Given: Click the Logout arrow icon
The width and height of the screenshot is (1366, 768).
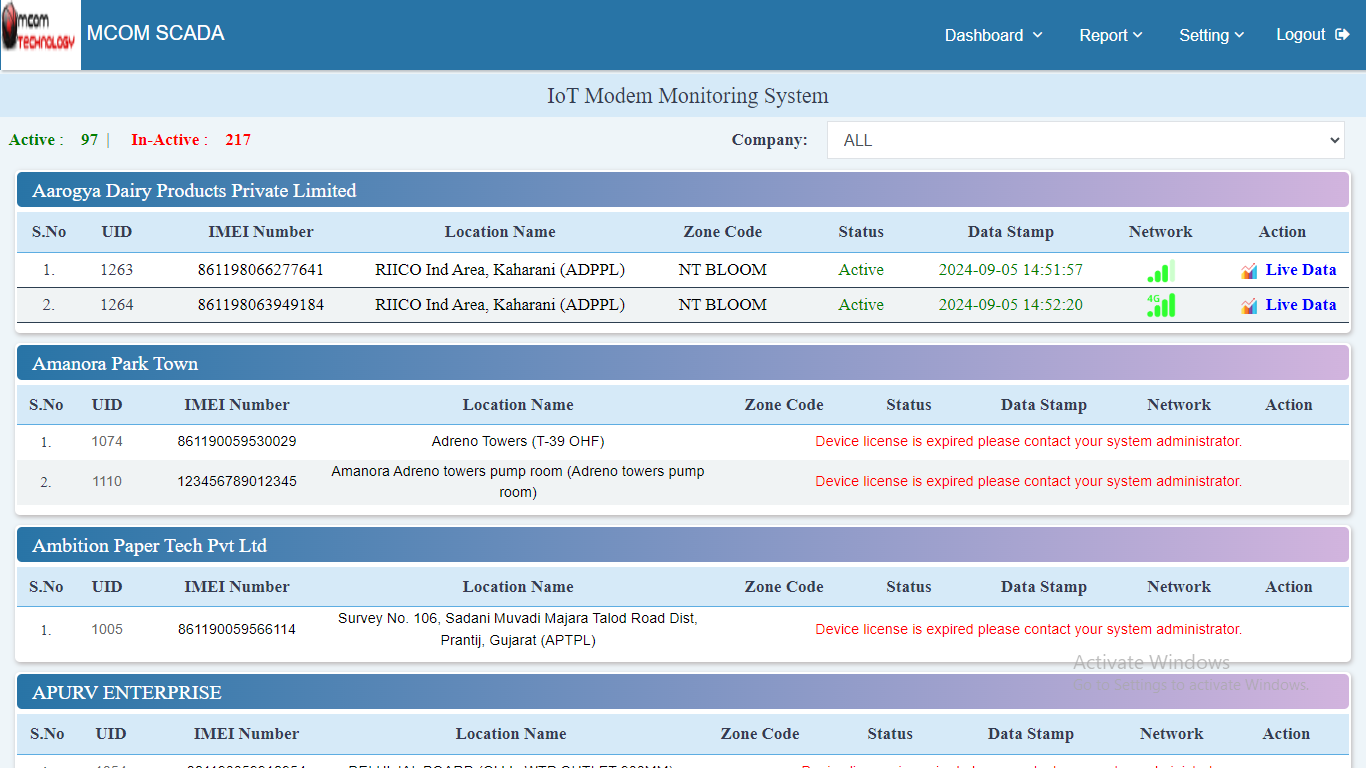Looking at the screenshot, I should tap(1342, 35).
